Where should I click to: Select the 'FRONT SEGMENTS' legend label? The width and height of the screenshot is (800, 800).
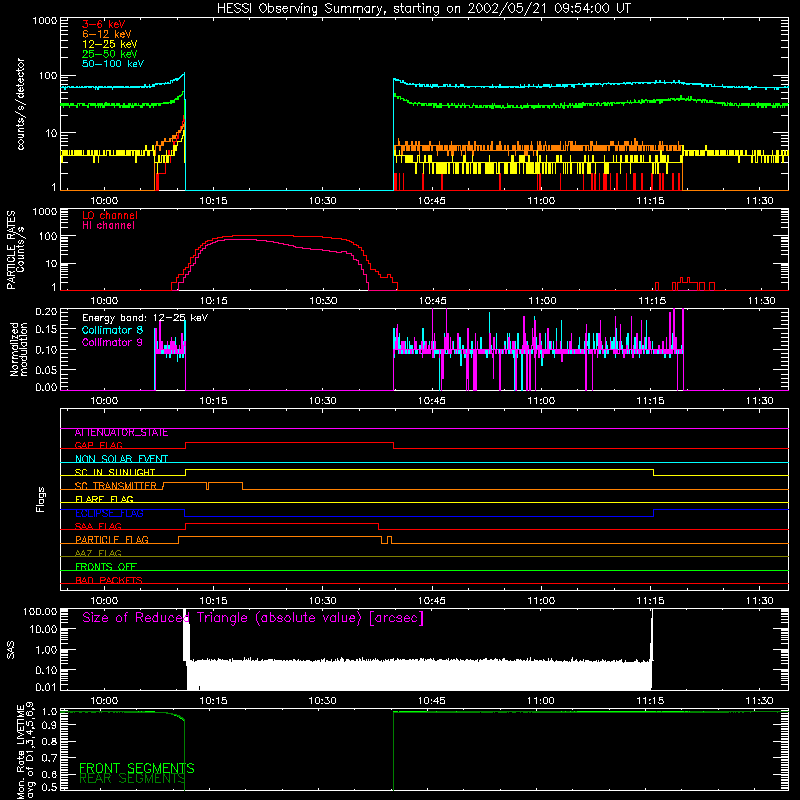coord(137,768)
